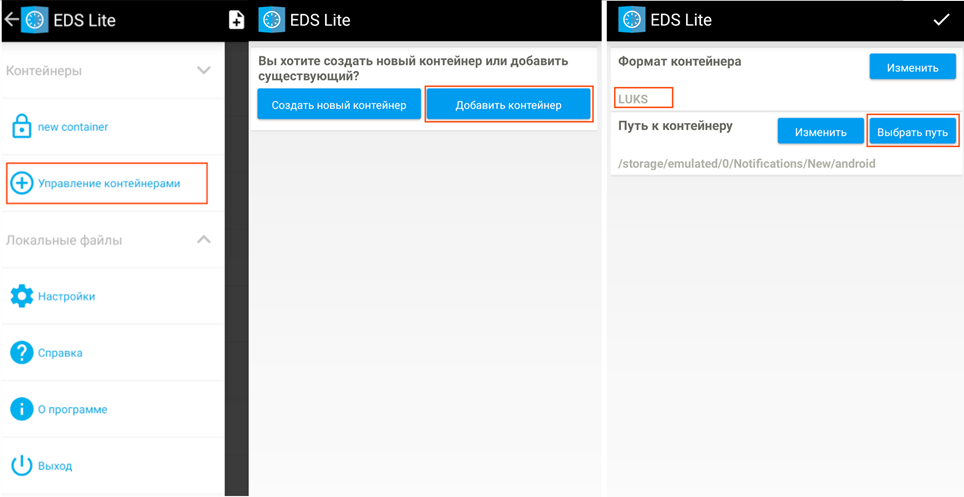Screen dimensions: 964x497
Task: Click the EDS Lite logo in the right panel
Action: point(631,20)
